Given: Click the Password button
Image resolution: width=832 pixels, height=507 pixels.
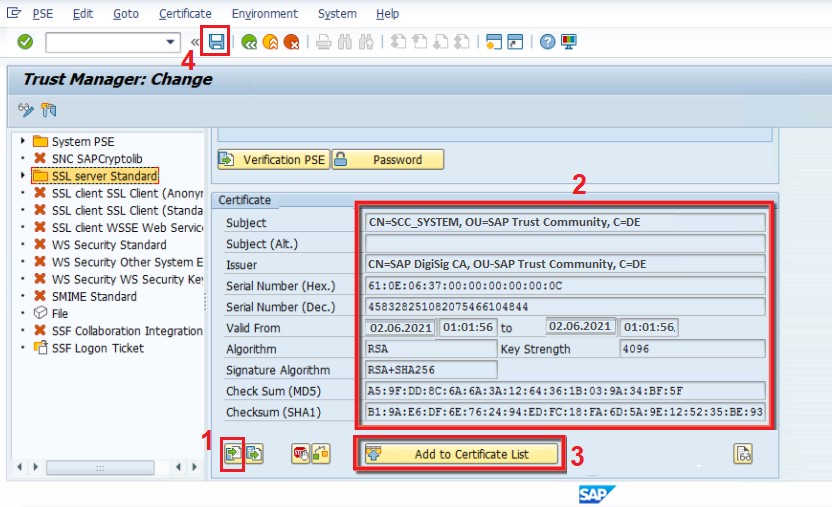Looking at the screenshot, I should [x=388, y=159].
